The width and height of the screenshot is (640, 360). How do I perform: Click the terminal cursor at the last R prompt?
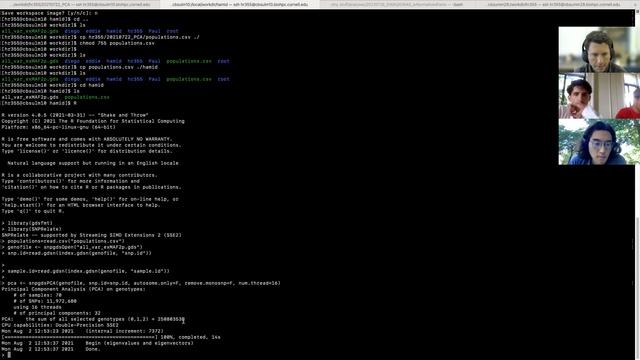click(x=9, y=355)
